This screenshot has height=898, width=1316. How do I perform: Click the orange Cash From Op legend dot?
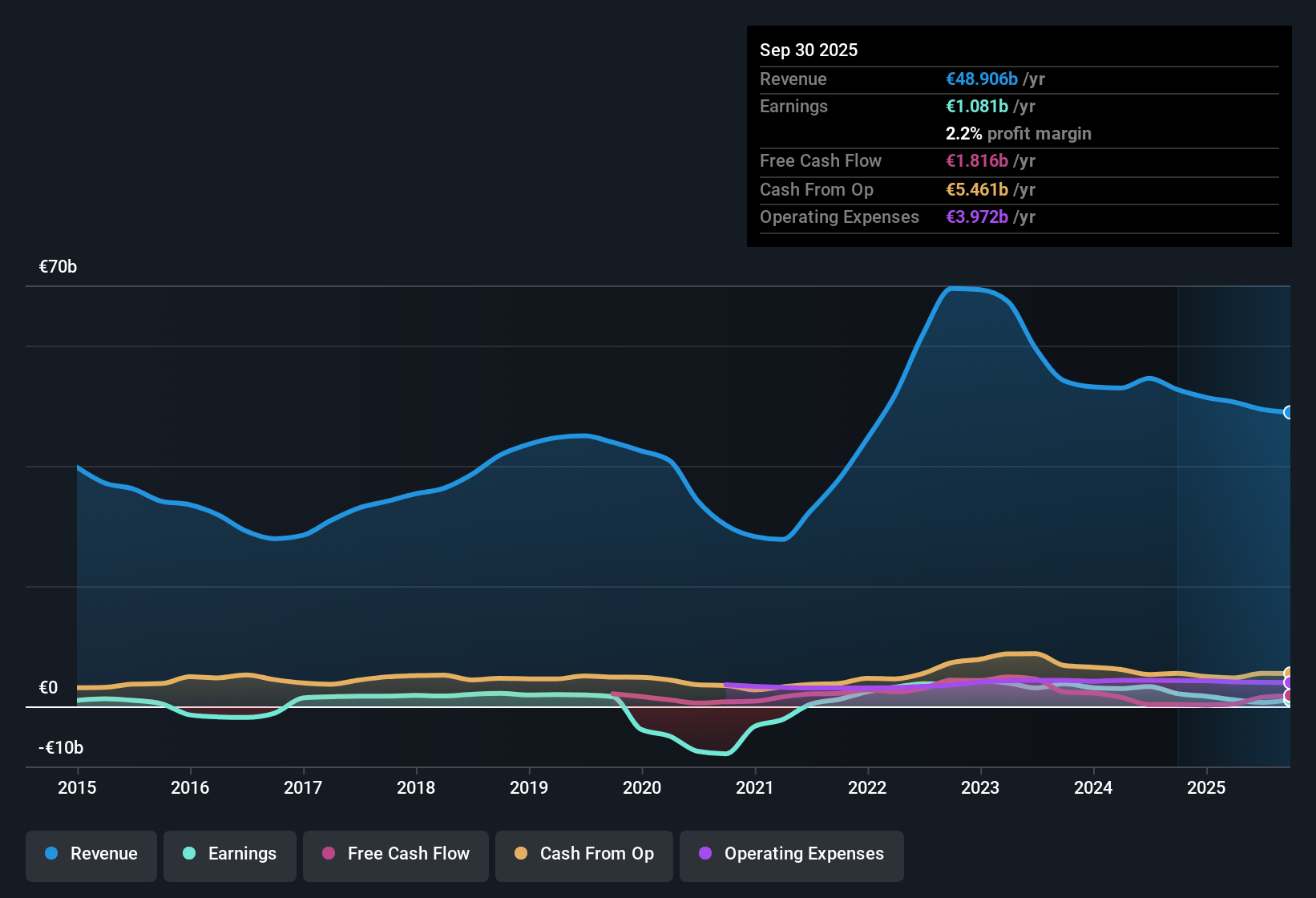coord(521,854)
